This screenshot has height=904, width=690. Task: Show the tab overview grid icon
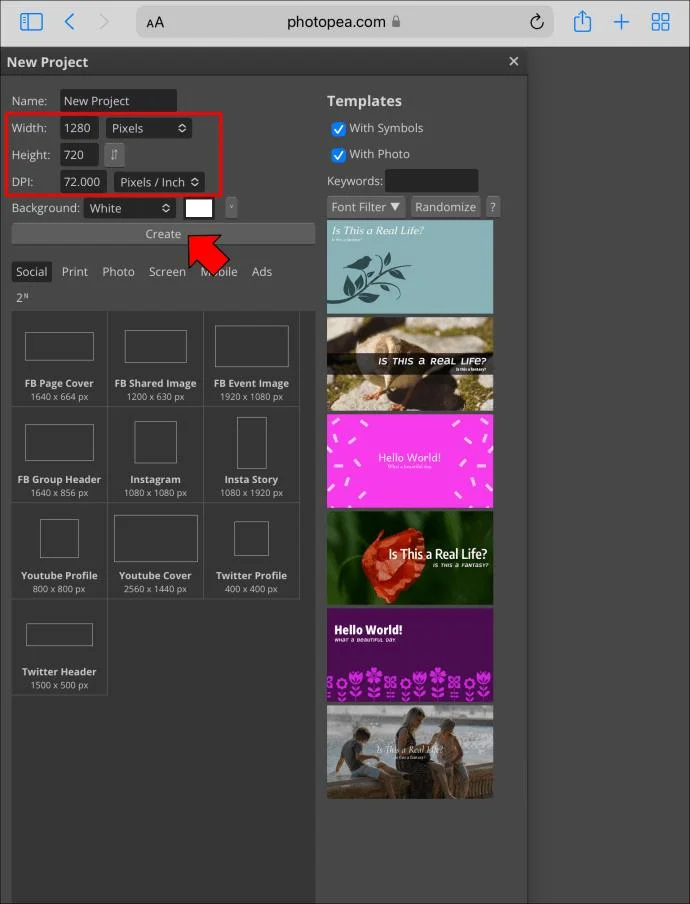(660, 22)
